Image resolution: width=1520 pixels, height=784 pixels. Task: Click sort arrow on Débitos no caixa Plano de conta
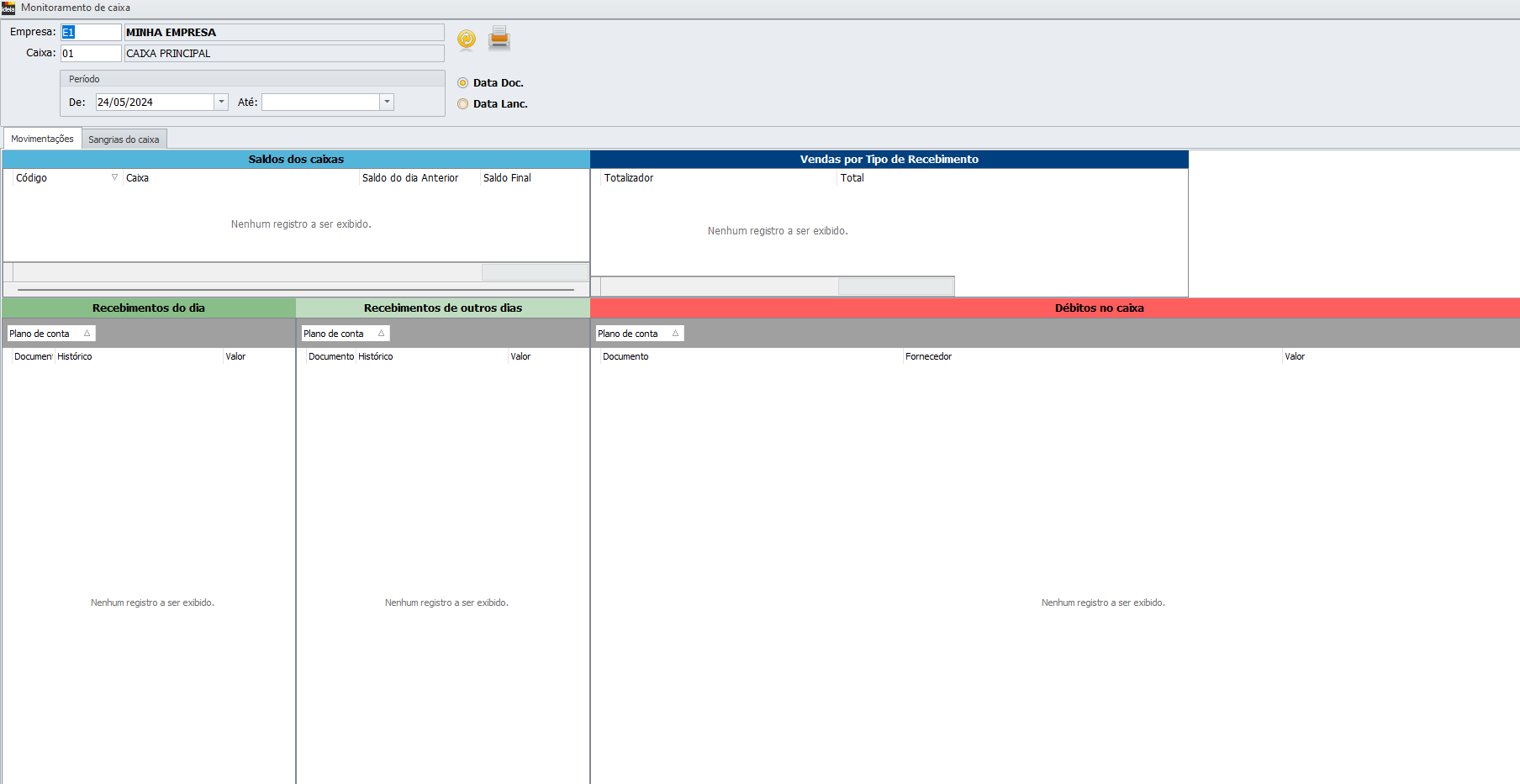tap(675, 334)
